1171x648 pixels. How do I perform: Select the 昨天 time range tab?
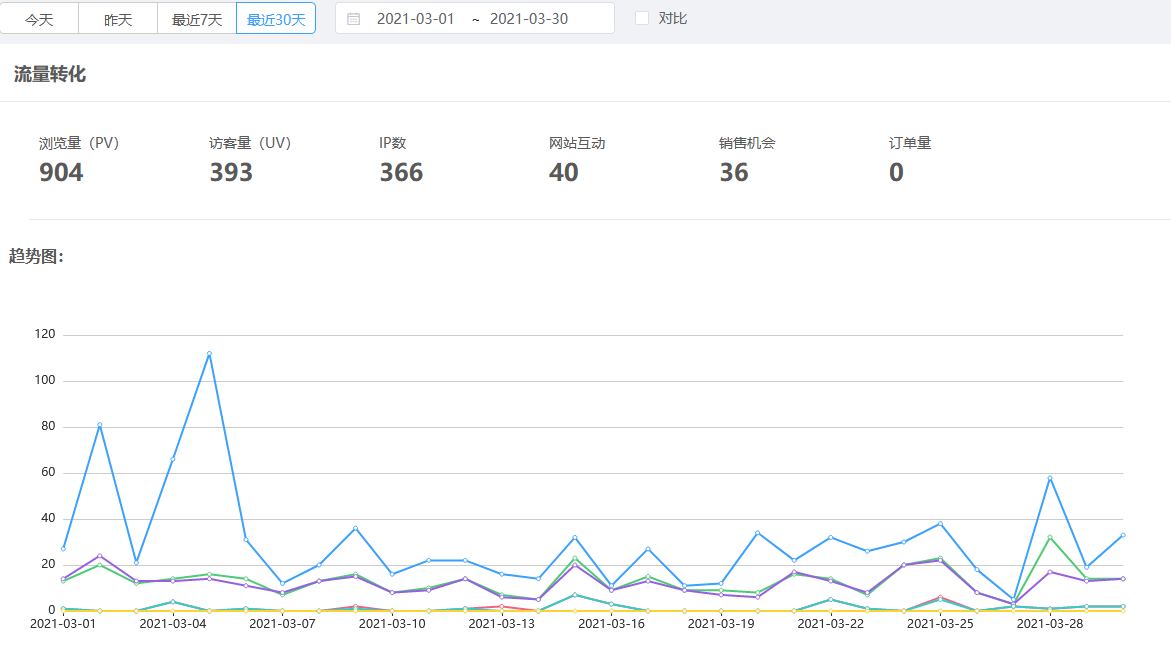click(x=118, y=19)
